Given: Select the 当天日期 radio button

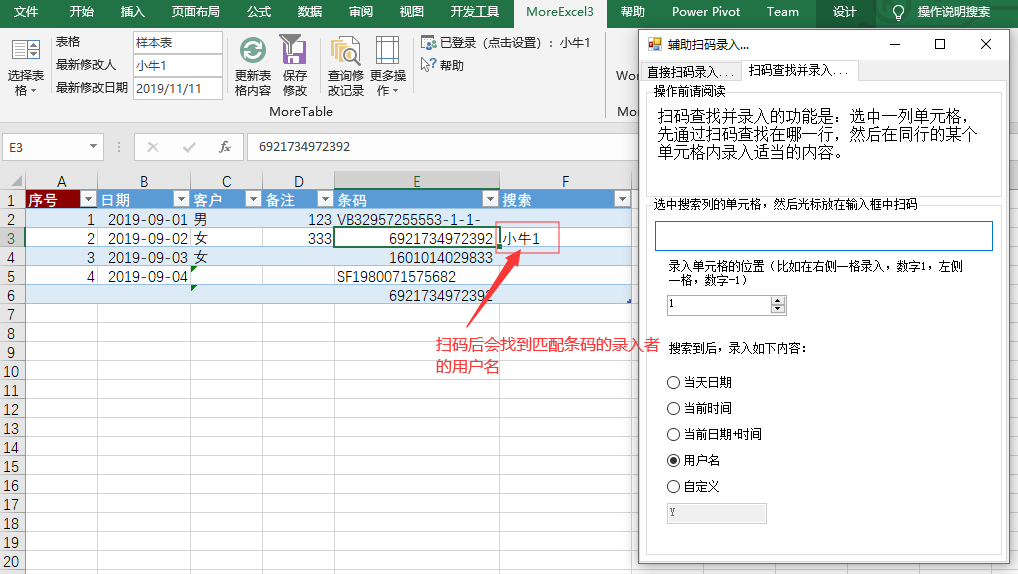Looking at the screenshot, I should pos(673,382).
